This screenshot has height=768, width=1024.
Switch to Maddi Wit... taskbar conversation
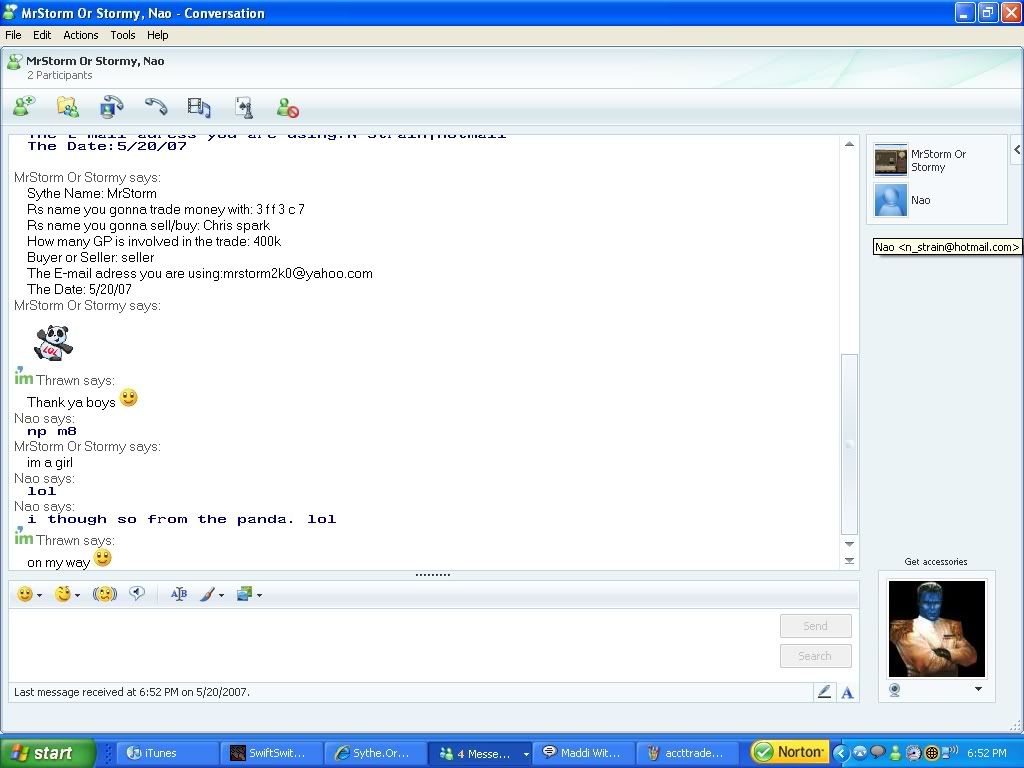pos(584,753)
